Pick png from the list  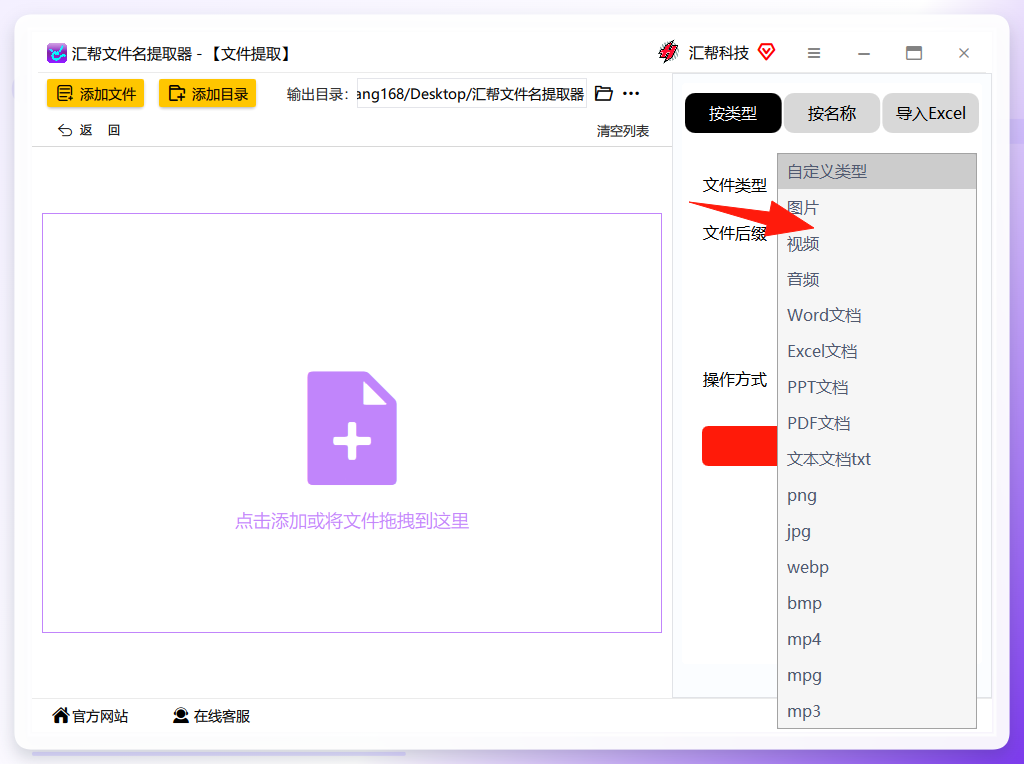[x=876, y=495]
